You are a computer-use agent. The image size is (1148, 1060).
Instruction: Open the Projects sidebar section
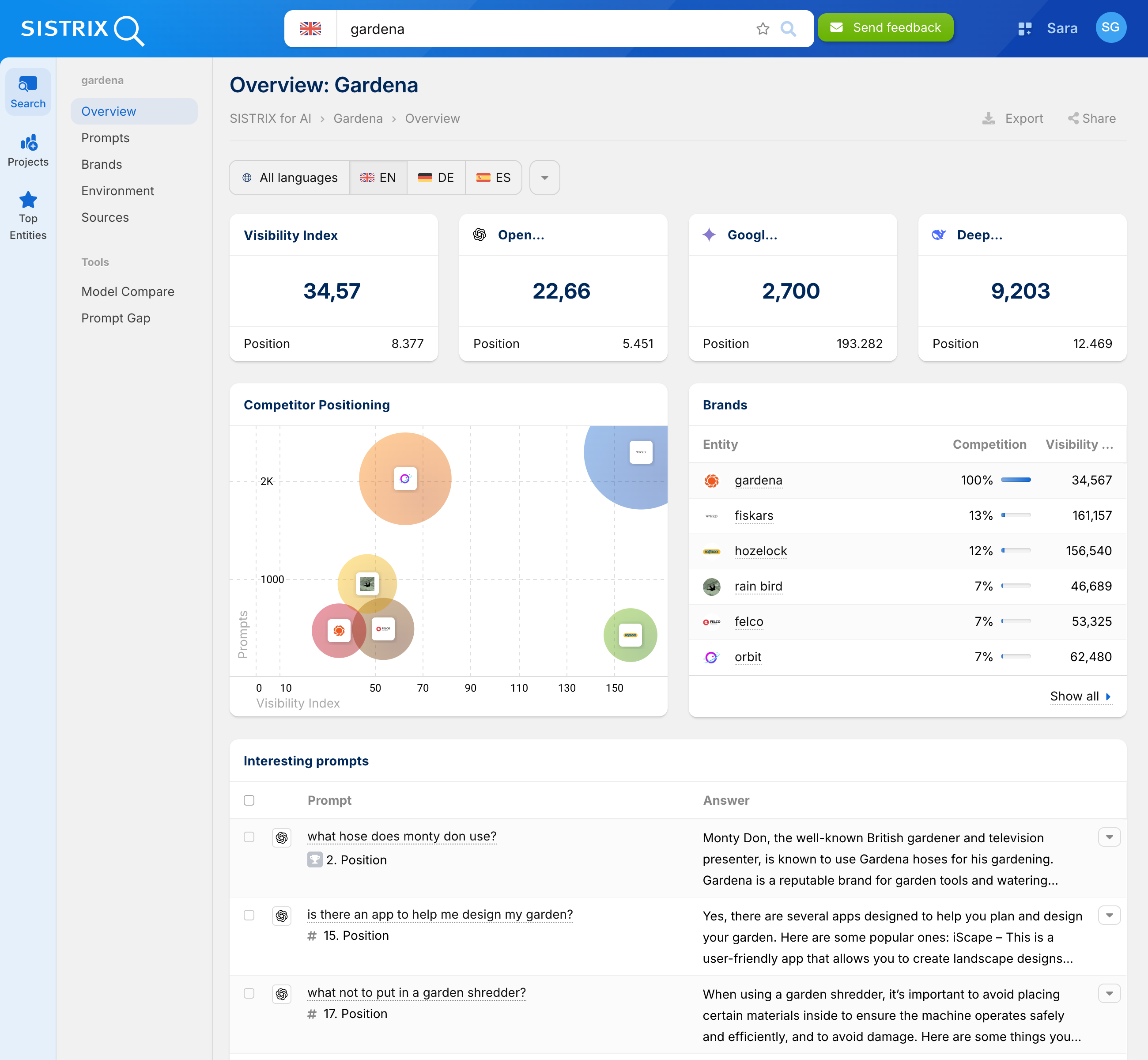28,150
